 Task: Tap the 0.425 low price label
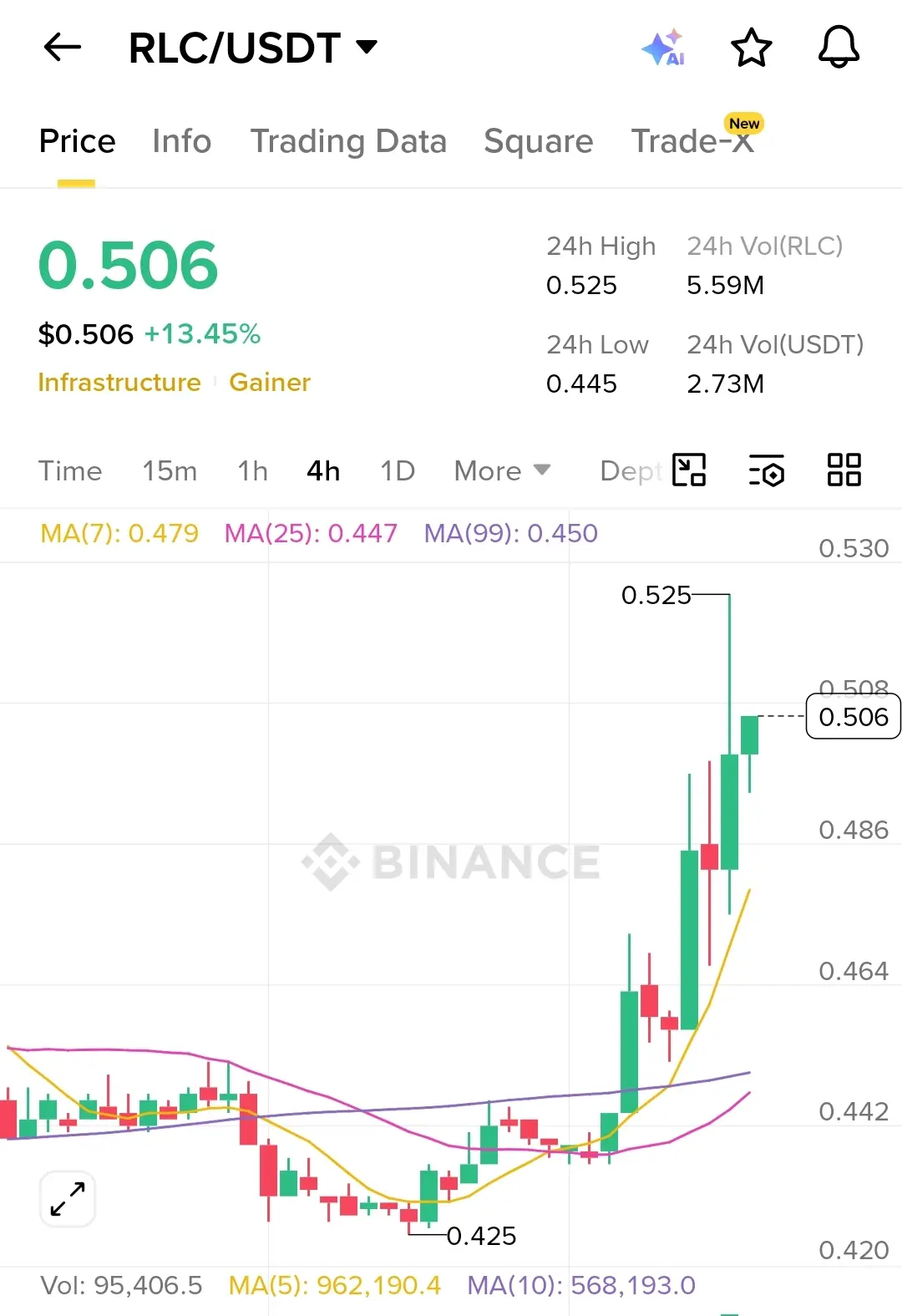[482, 1235]
